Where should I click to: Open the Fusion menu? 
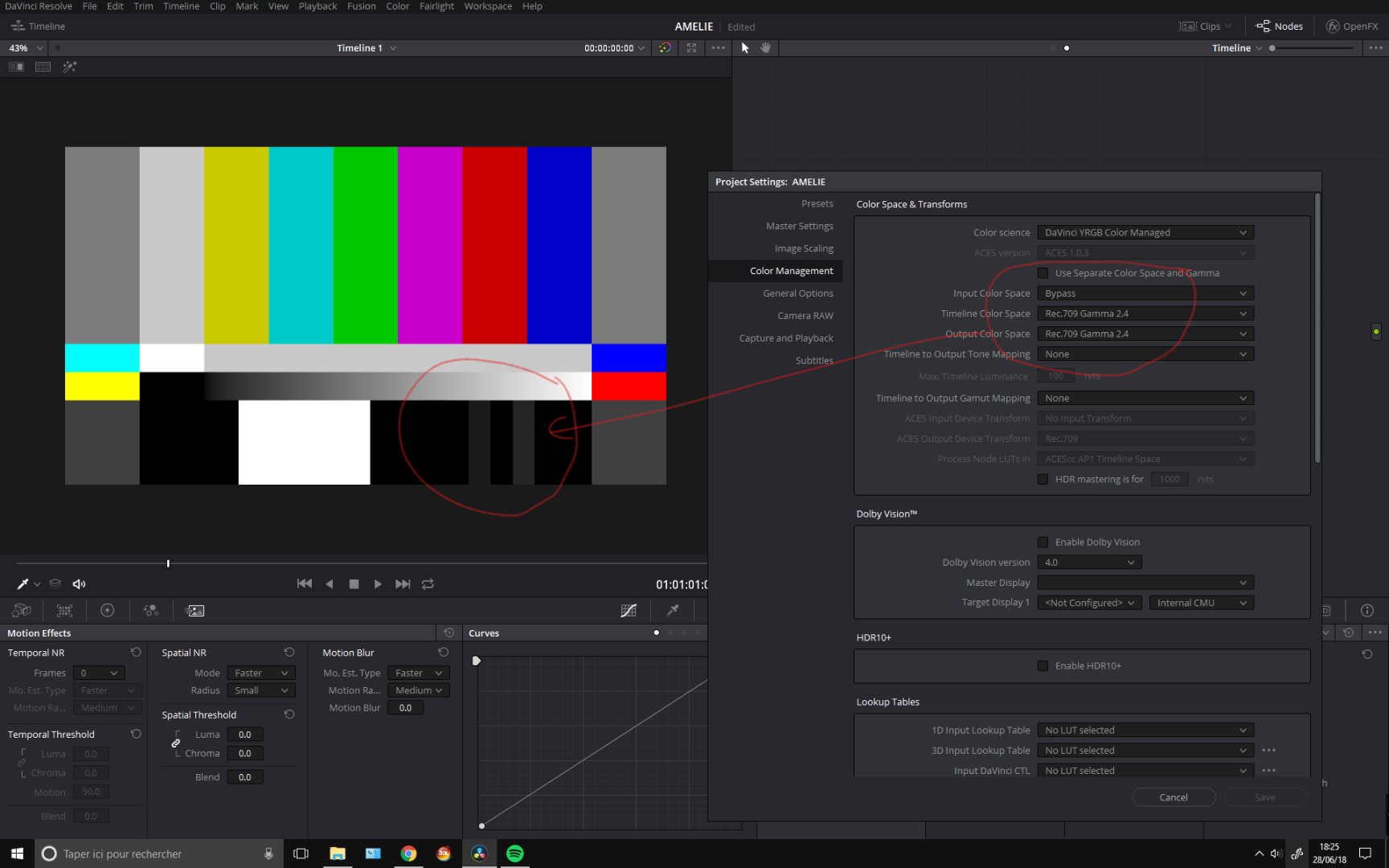pos(361,6)
